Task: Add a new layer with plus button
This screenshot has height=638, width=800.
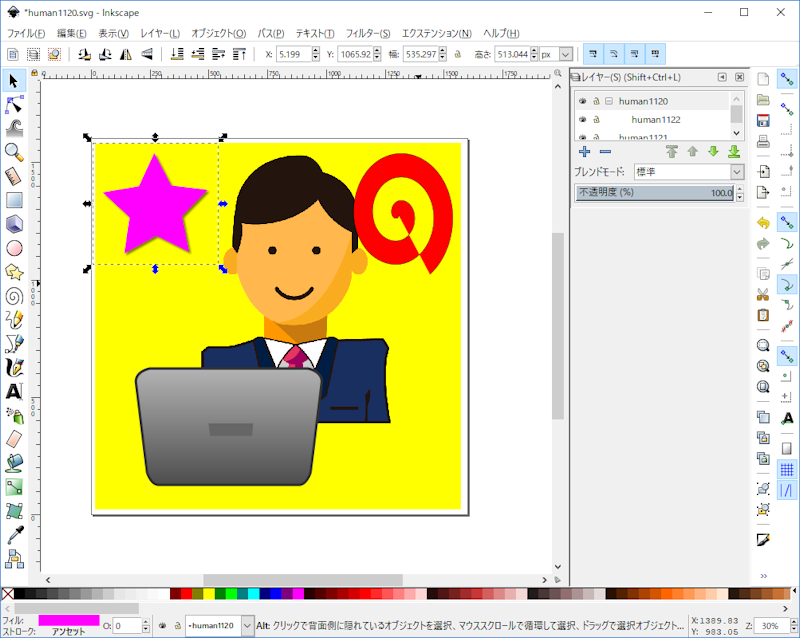Action: point(585,151)
